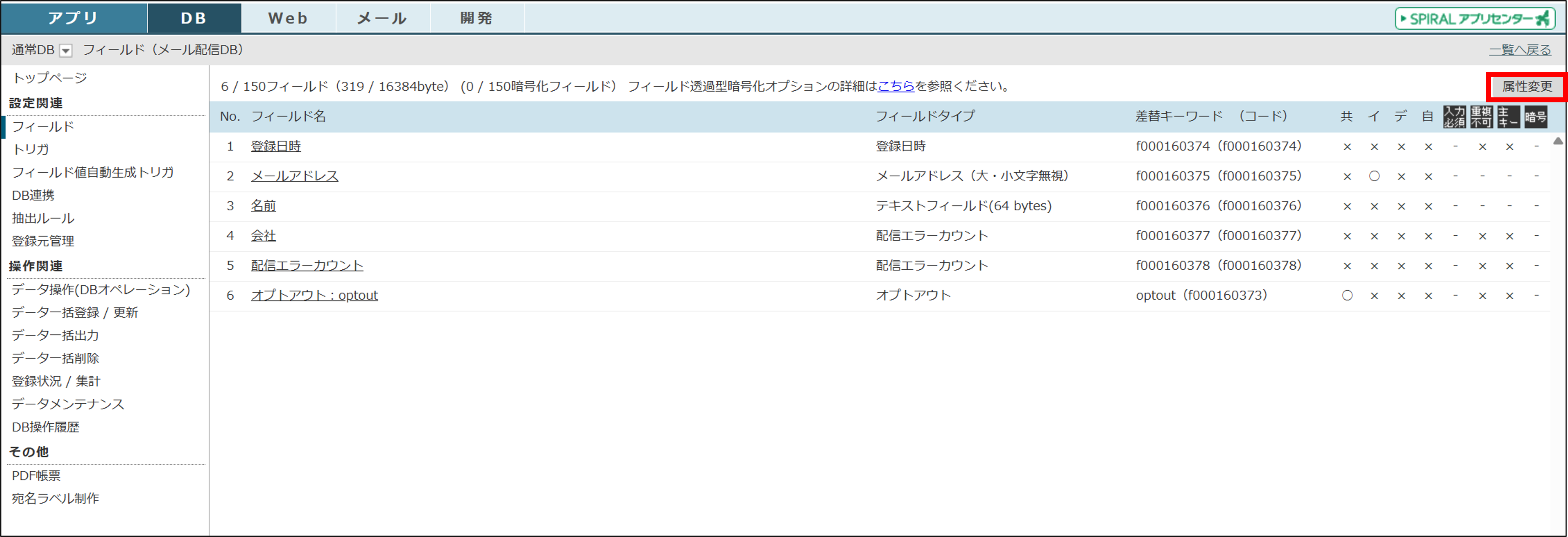Open the メールアドレス field link
This screenshot has width=1568, height=537.
(295, 176)
